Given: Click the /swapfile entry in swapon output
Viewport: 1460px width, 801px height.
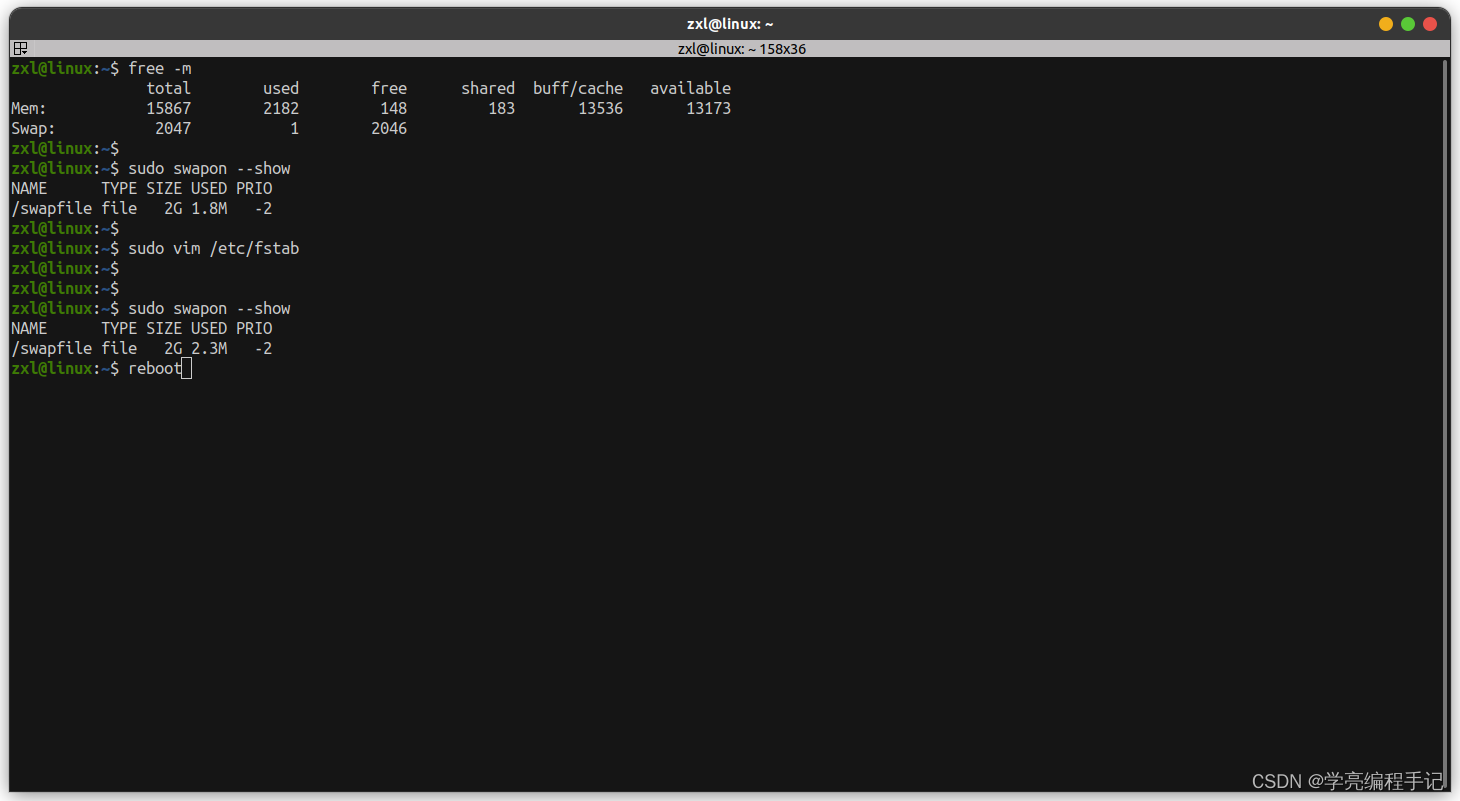Looking at the screenshot, I should coord(51,208).
